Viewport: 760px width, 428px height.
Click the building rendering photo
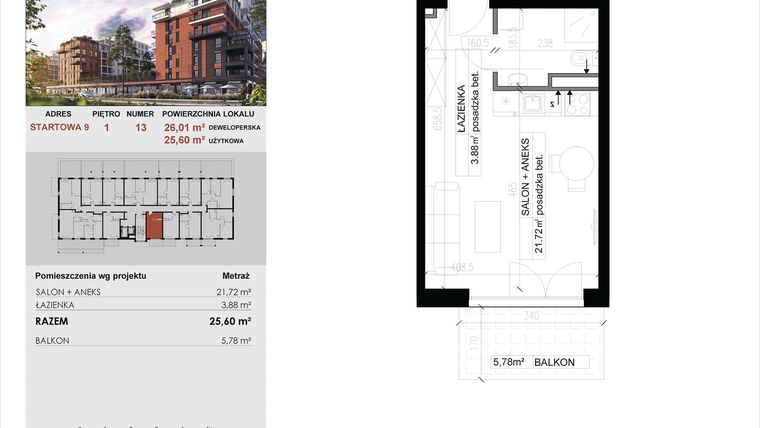pyautogui.click(x=146, y=52)
